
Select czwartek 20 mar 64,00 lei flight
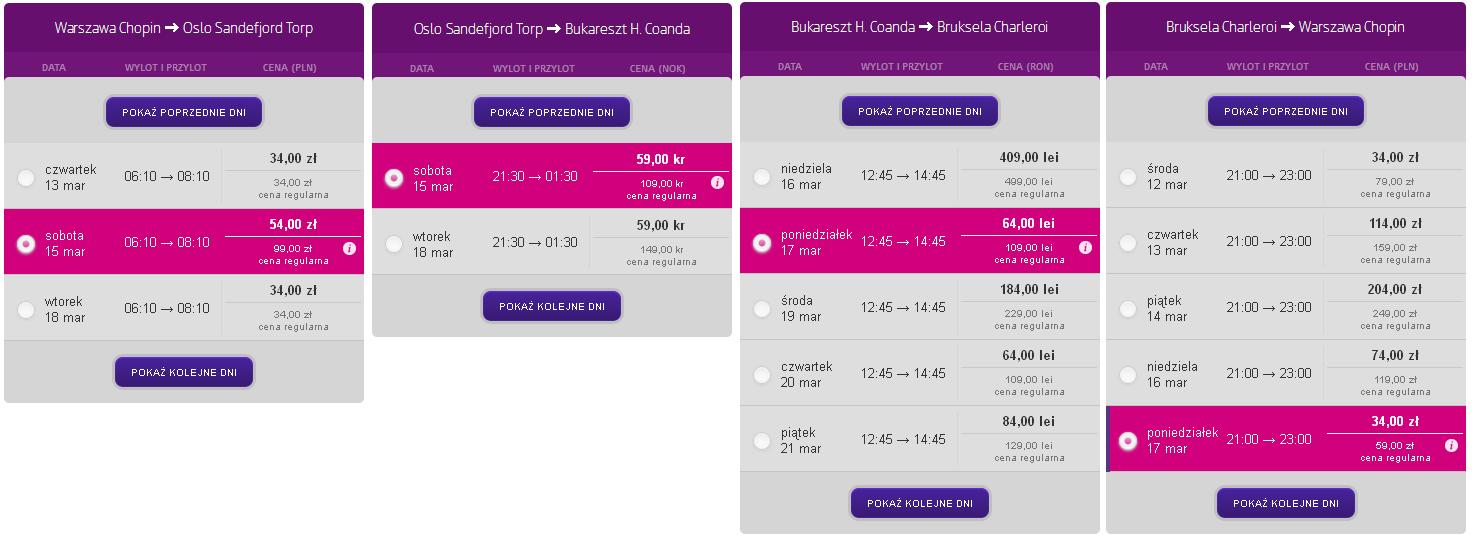pos(762,375)
